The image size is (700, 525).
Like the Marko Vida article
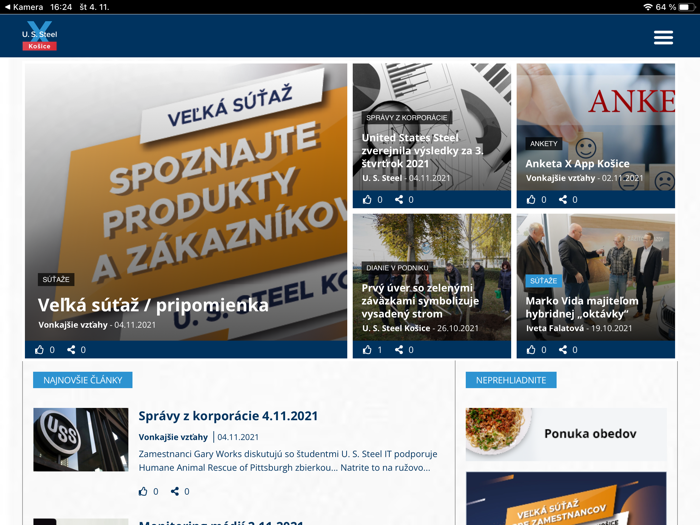point(531,350)
